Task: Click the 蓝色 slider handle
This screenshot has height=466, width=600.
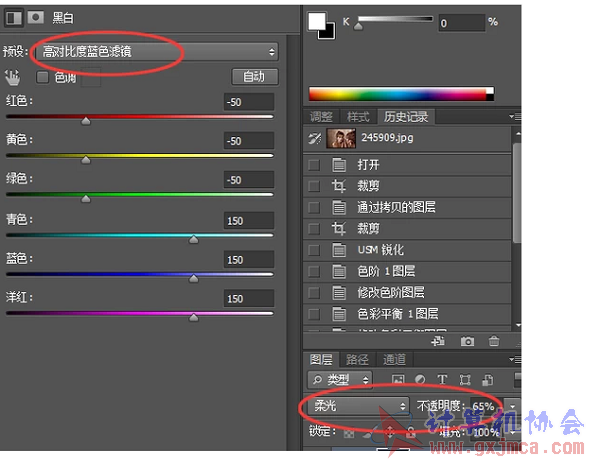Action: pyautogui.click(x=194, y=278)
